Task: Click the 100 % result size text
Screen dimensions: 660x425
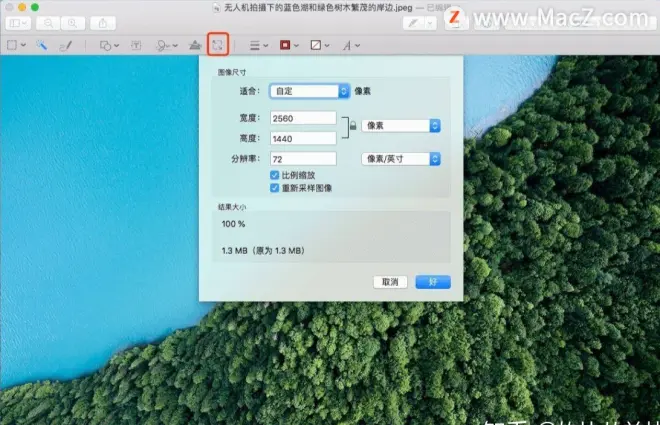Action: 233,224
